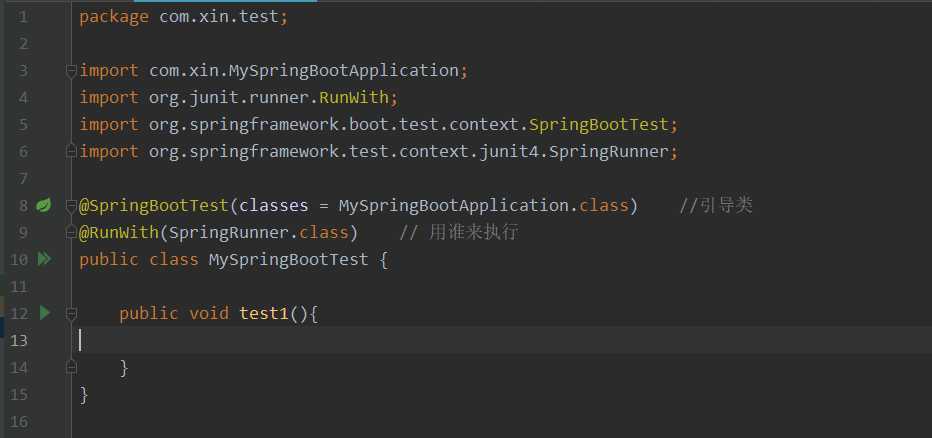Click the package name com.xin.test
The height and width of the screenshot is (438, 932).
(219, 17)
